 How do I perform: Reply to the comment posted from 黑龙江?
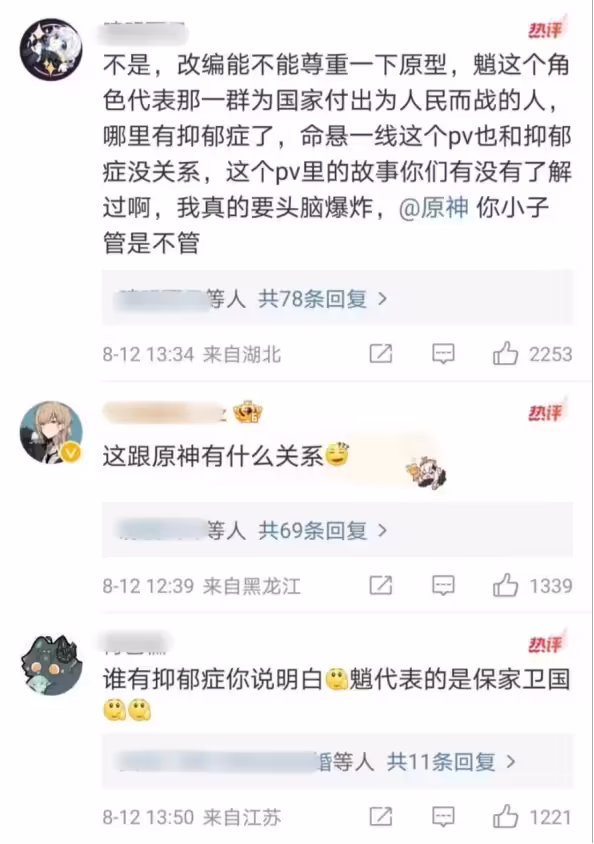(443, 585)
